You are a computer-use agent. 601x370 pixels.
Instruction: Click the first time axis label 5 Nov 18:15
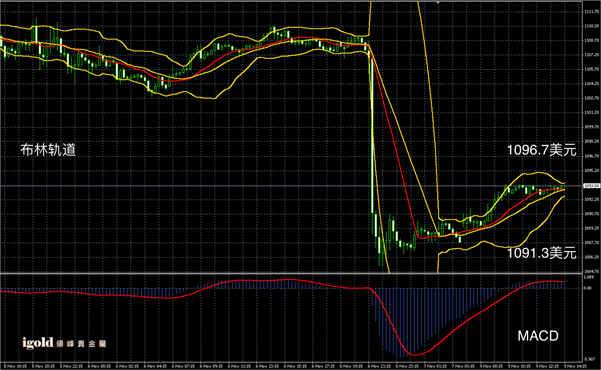pyautogui.click(x=15, y=366)
